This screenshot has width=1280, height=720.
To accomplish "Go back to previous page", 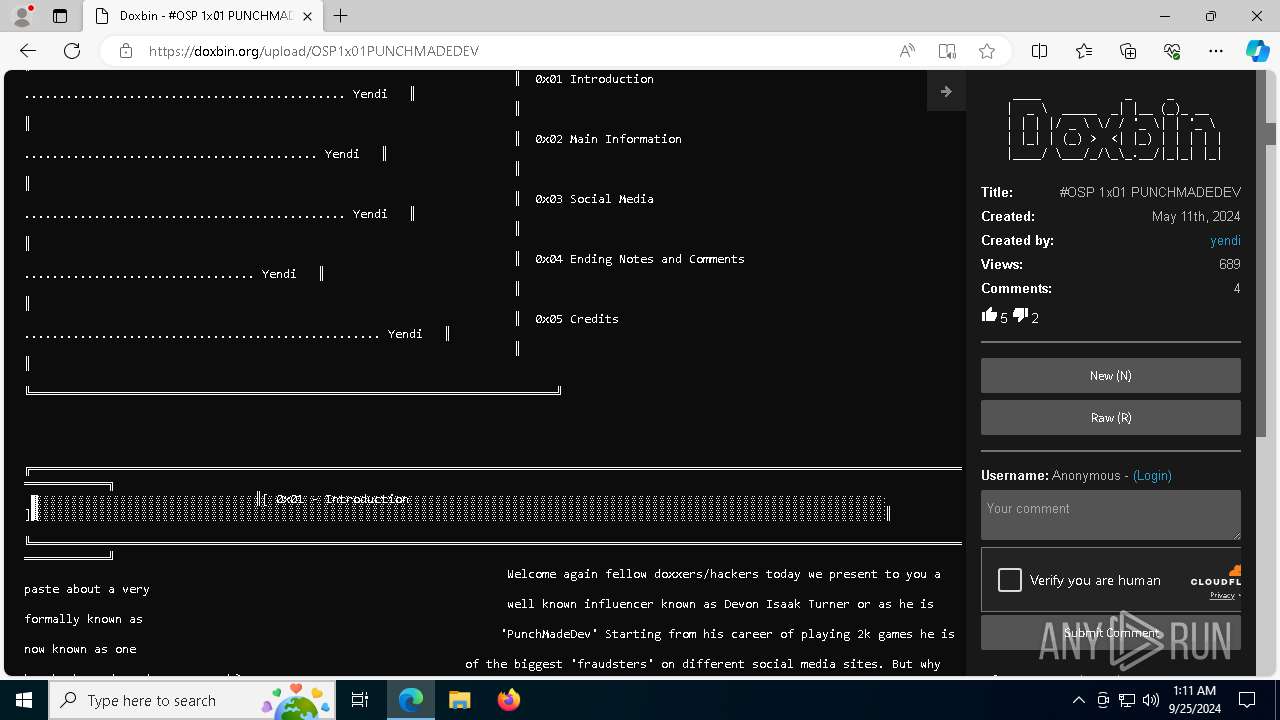I will click(x=28, y=51).
